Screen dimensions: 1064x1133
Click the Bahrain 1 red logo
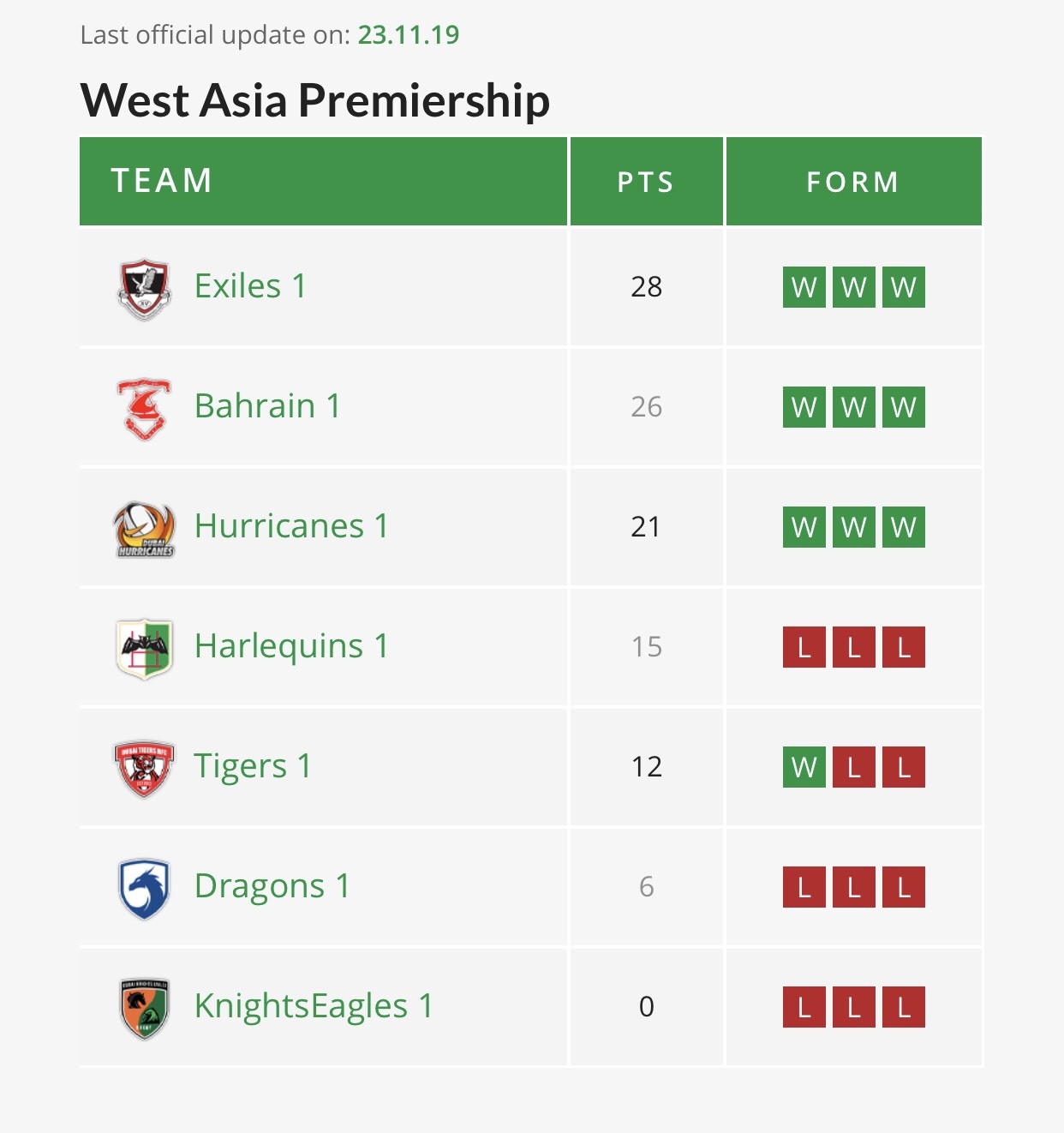144,409
